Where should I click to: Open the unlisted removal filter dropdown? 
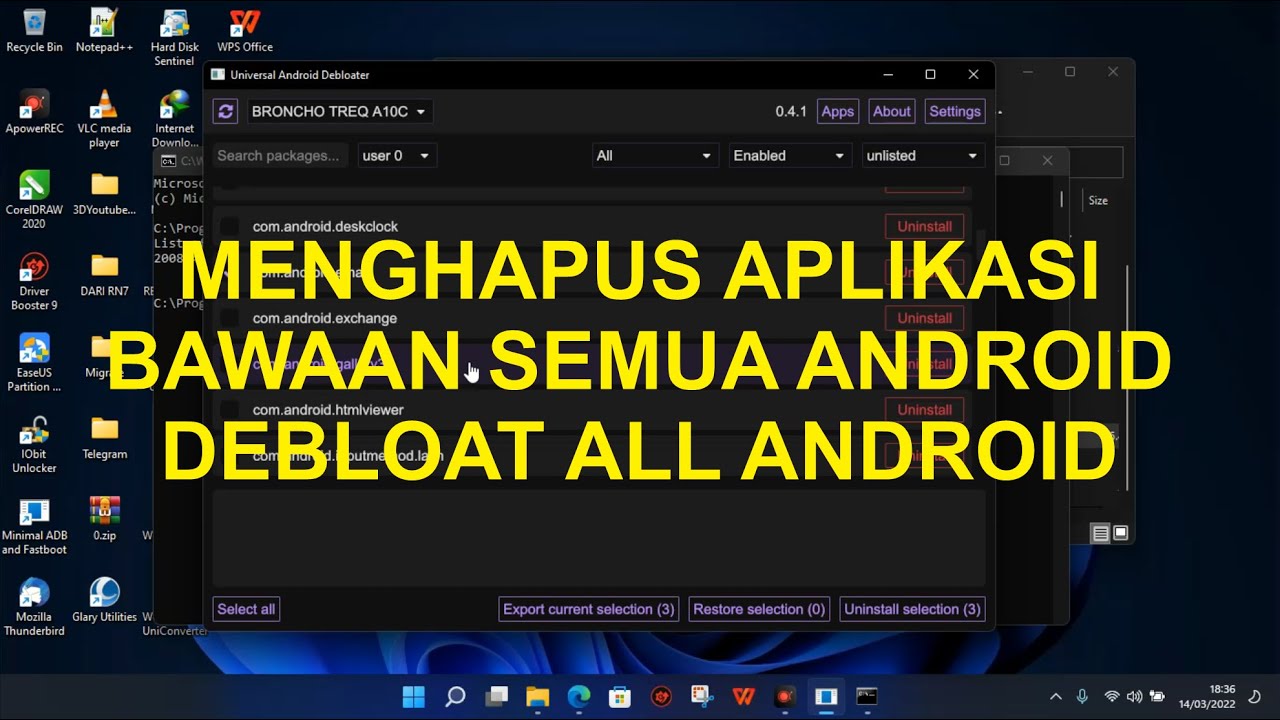(x=923, y=156)
